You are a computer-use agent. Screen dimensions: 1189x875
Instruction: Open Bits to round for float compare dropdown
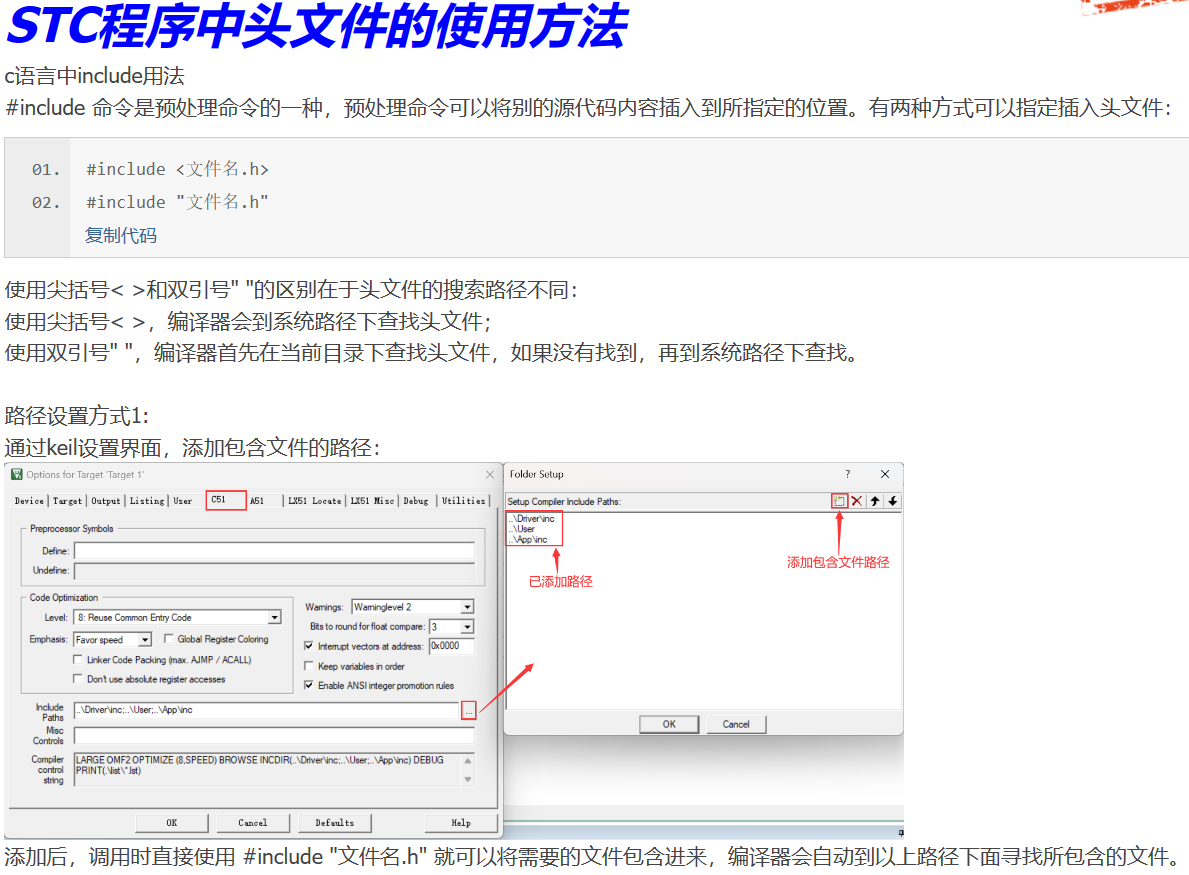click(x=467, y=627)
